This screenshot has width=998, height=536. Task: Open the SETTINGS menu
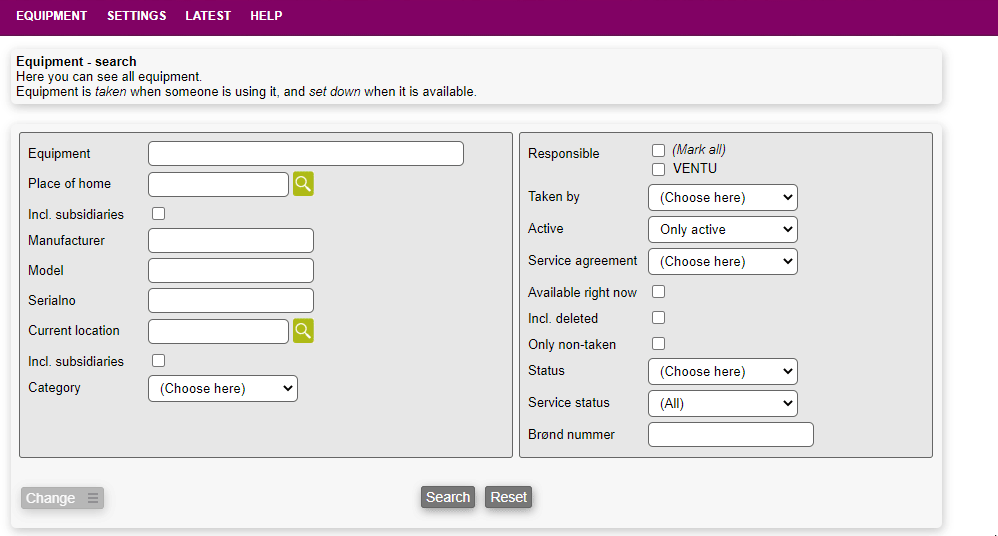137,16
